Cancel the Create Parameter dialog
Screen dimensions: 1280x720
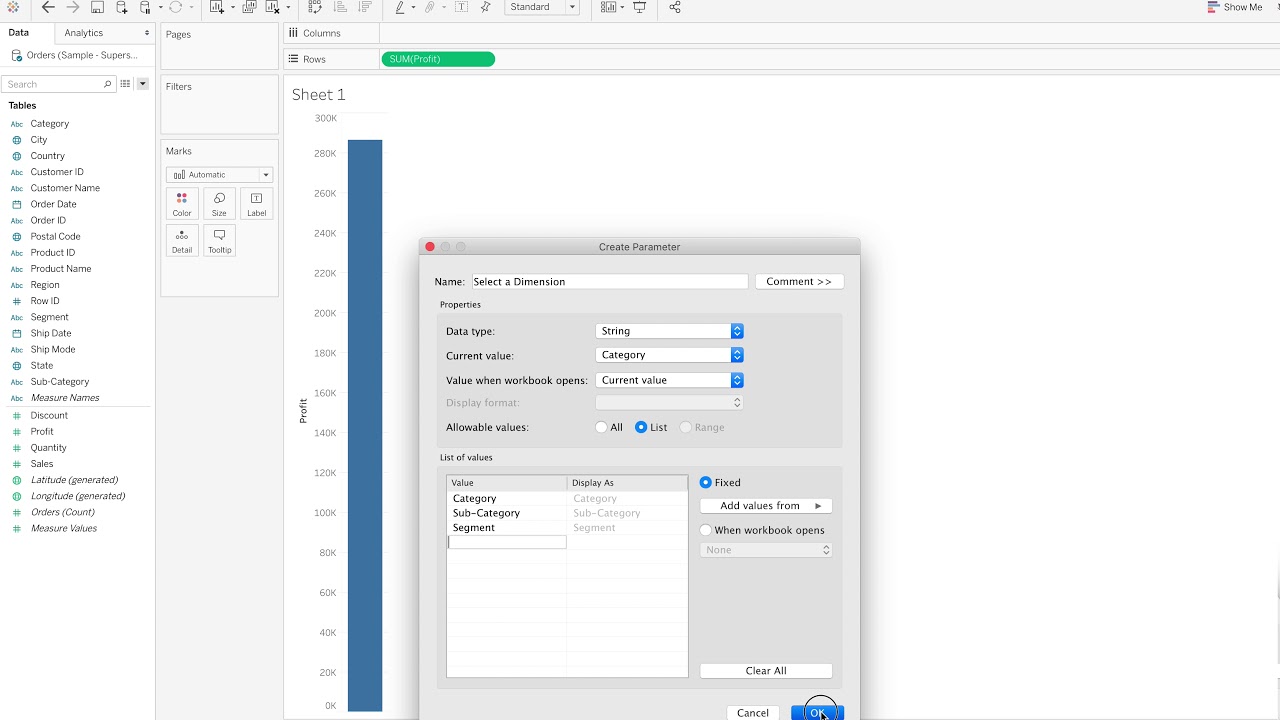pyautogui.click(x=753, y=713)
